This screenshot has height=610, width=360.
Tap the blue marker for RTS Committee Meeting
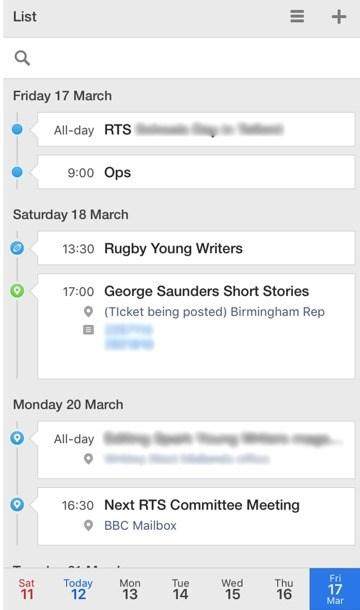tap(17, 505)
